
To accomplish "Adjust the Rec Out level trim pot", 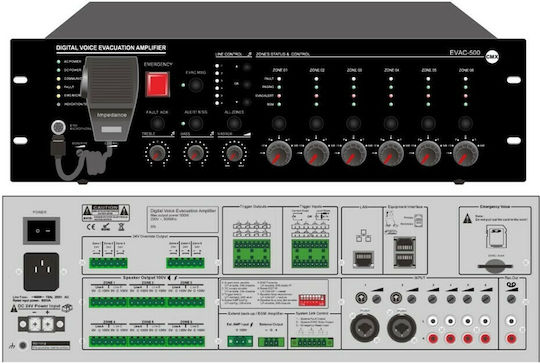I will click(x=511, y=299).
